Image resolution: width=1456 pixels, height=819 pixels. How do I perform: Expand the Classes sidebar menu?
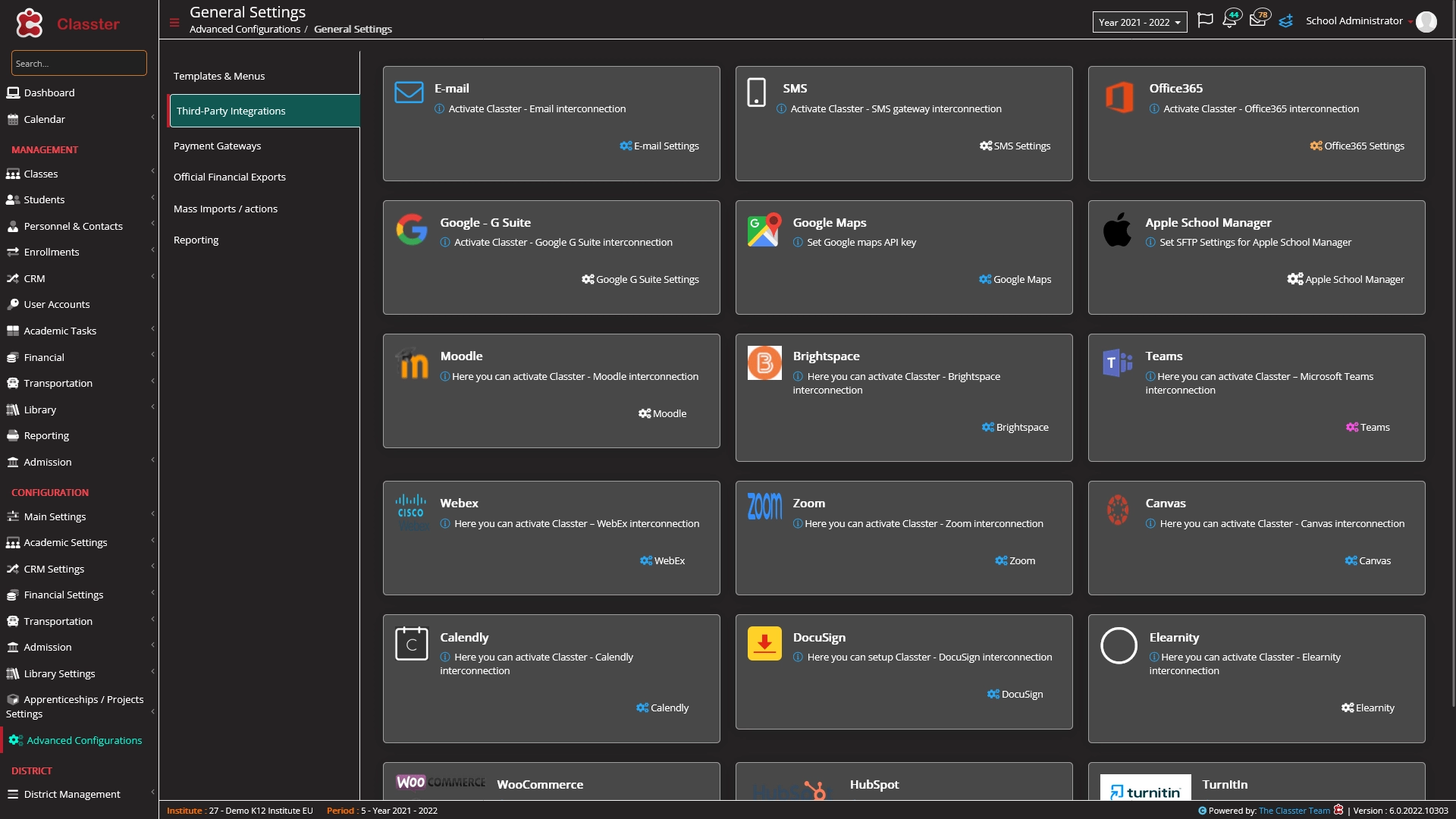(80, 174)
